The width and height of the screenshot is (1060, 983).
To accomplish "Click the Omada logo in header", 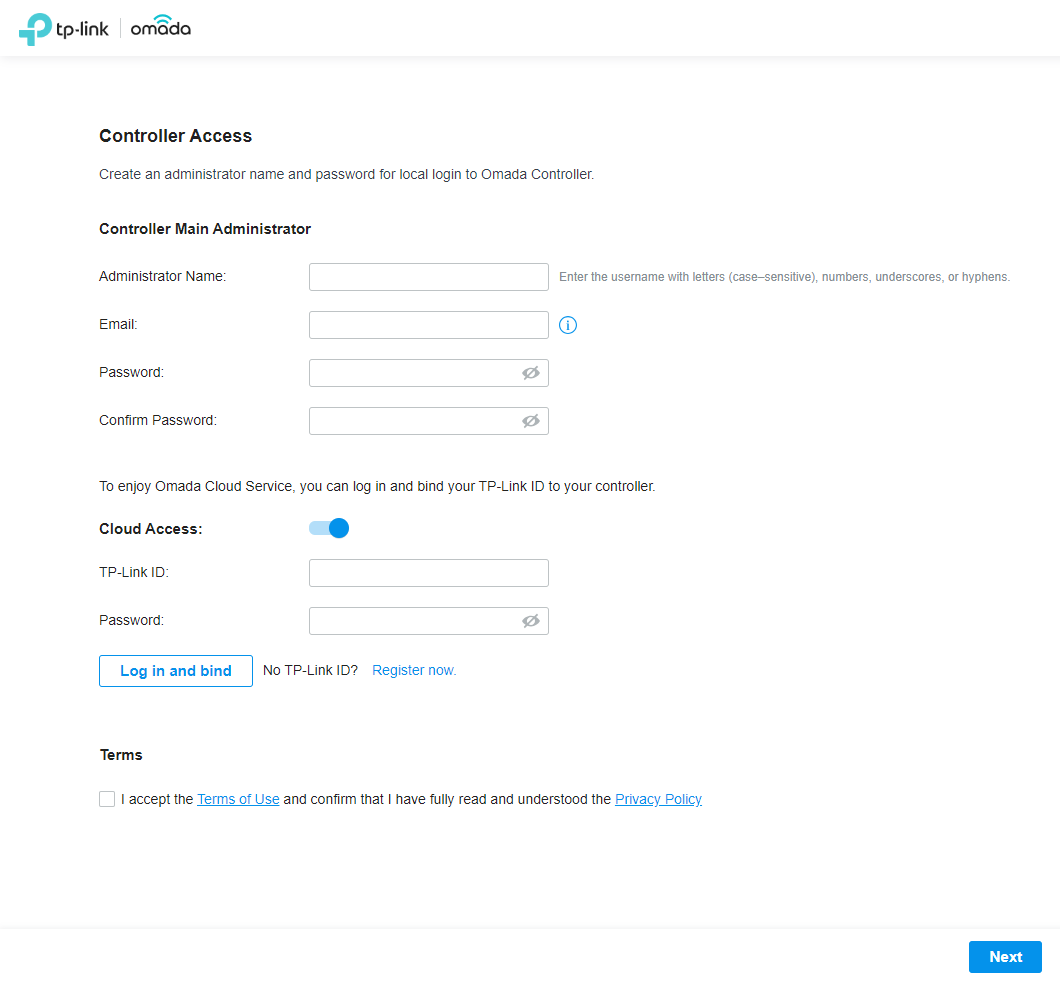I will tap(160, 27).
